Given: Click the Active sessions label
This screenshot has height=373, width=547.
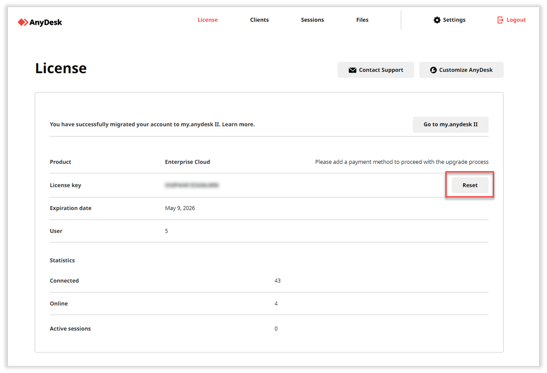Looking at the screenshot, I should pyautogui.click(x=70, y=329).
